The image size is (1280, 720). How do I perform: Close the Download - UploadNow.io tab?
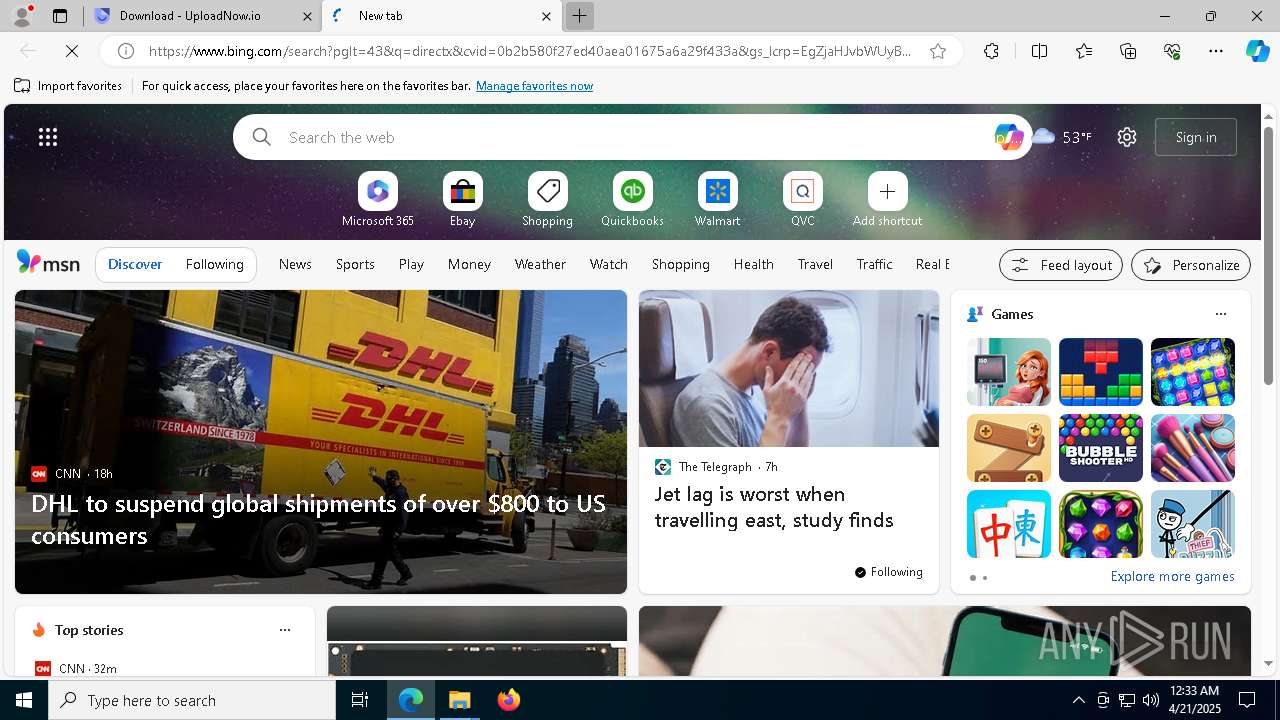(307, 16)
